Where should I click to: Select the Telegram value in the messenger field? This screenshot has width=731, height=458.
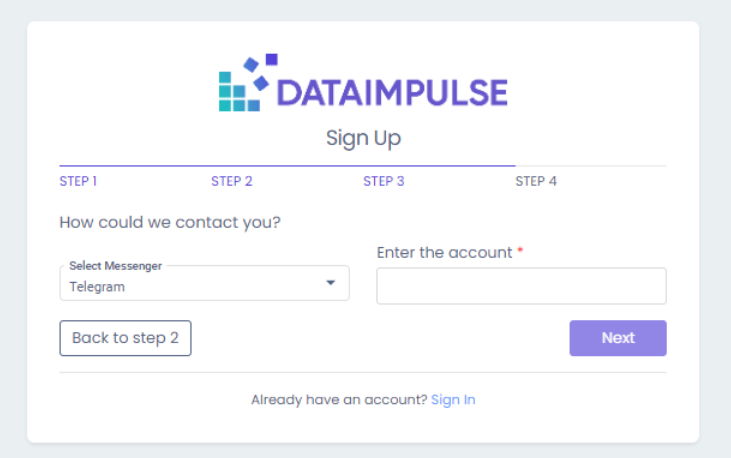(x=97, y=287)
